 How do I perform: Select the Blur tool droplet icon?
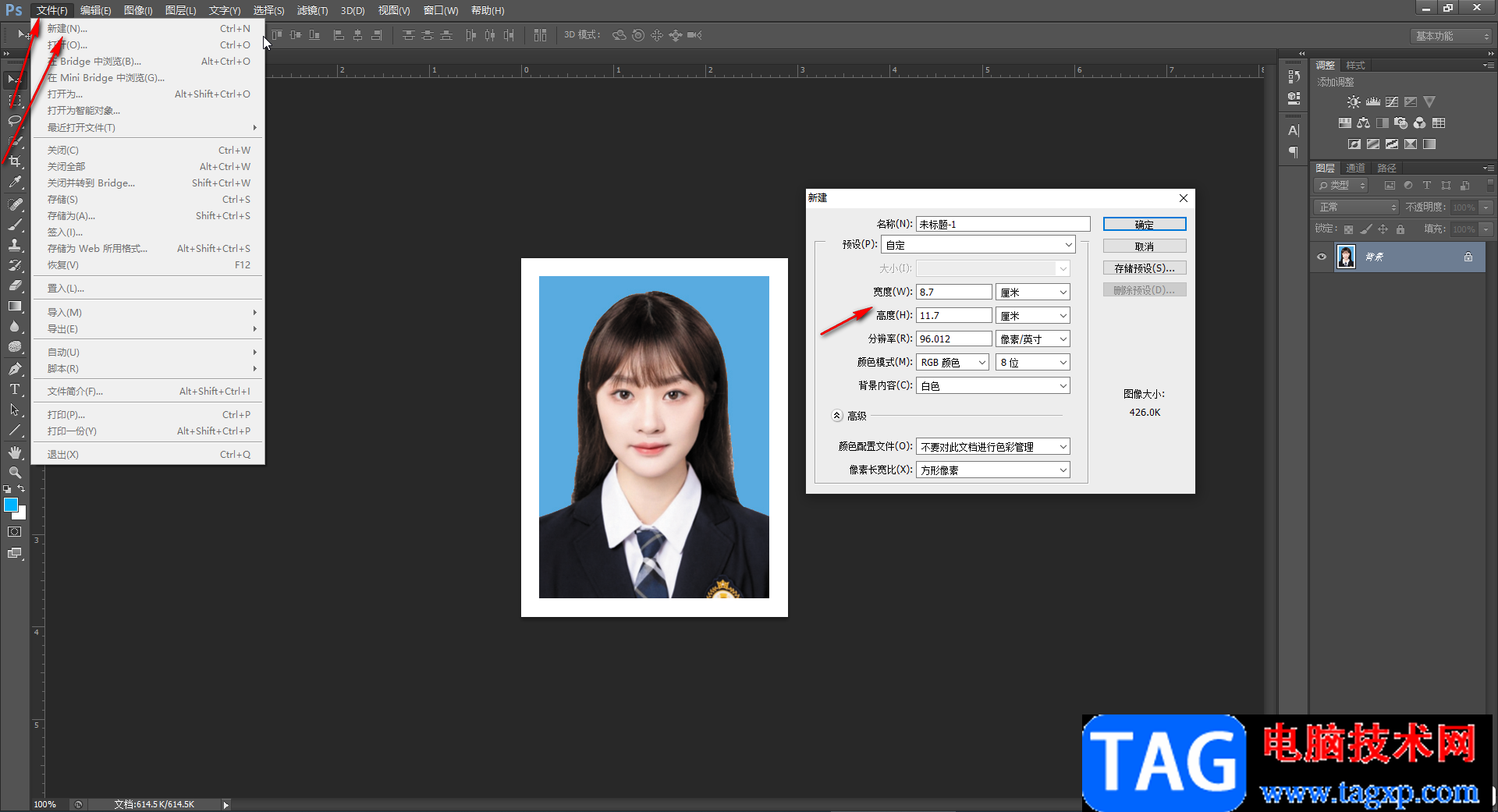[x=15, y=327]
